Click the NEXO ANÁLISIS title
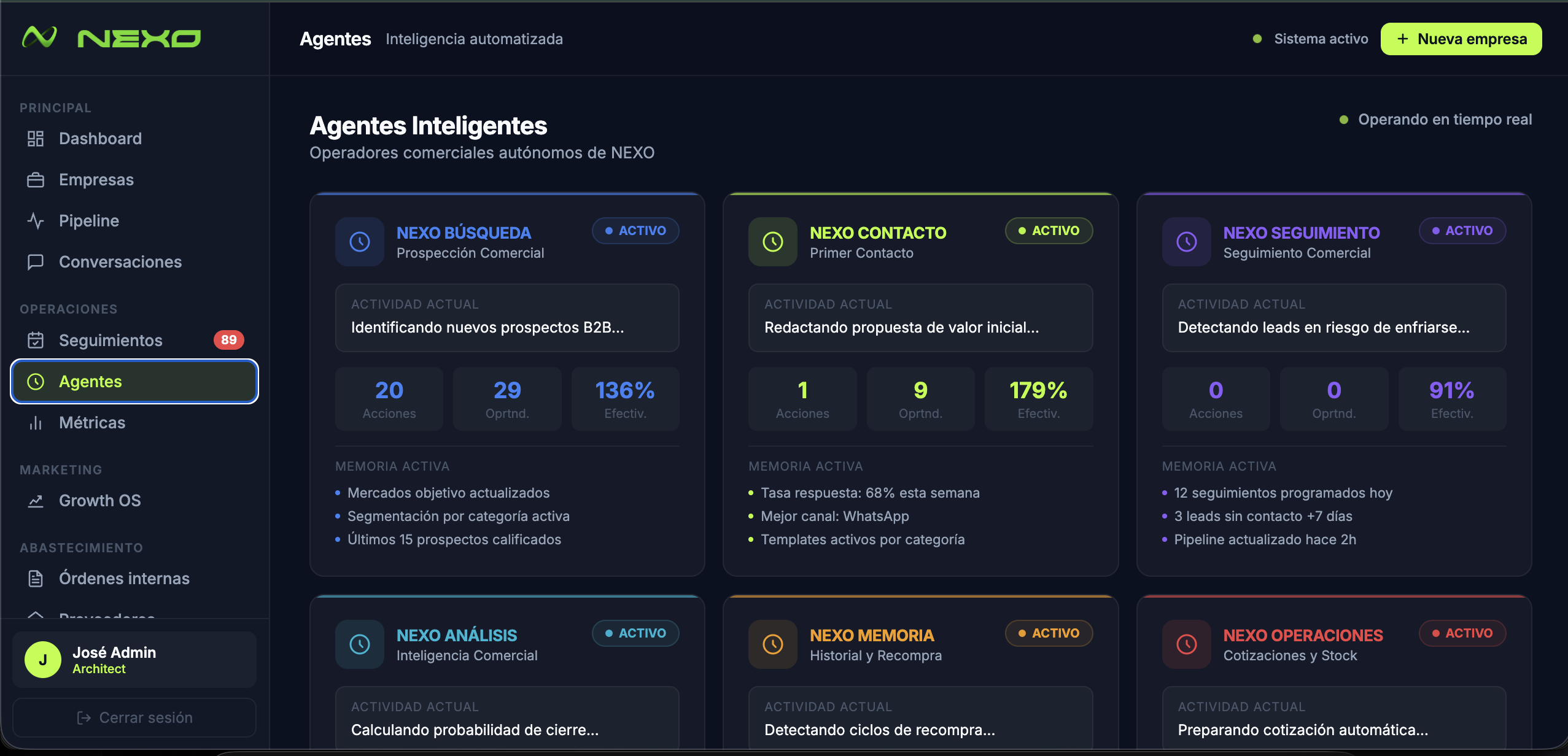 [x=457, y=636]
